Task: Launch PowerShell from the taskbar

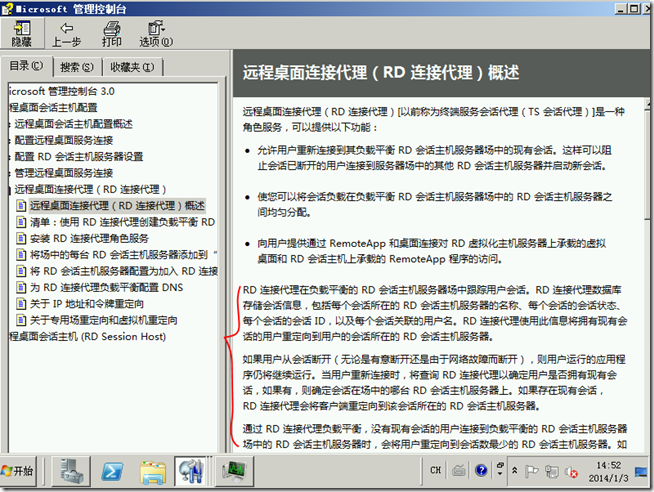Action: (113, 472)
